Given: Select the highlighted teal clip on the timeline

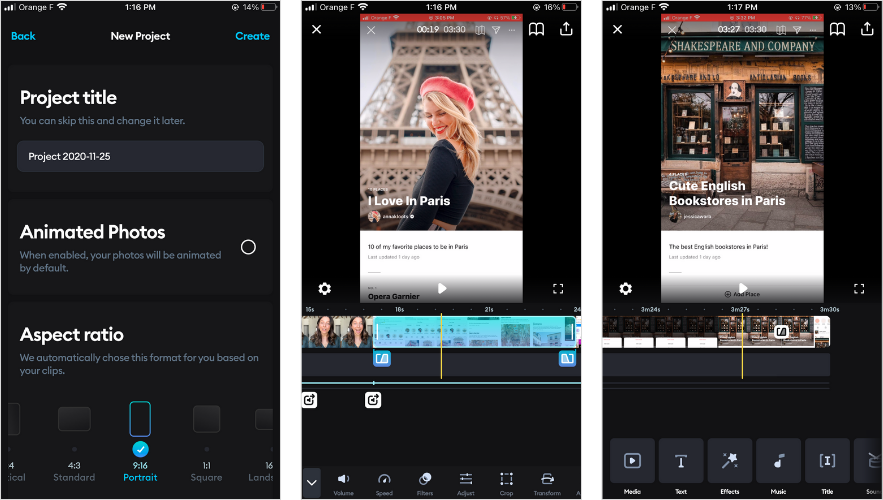Looking at the screenshot, I should tap(474, 332).
